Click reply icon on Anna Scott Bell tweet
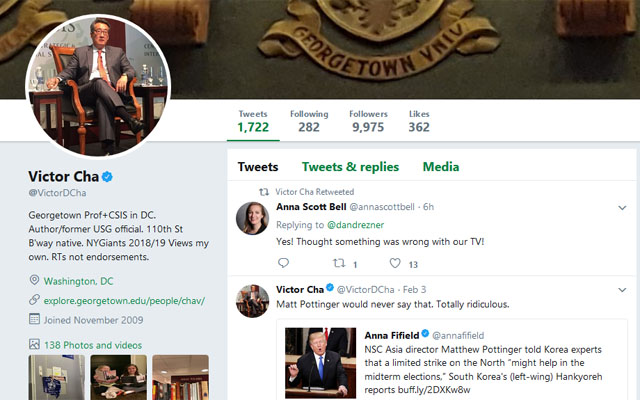 click(x=283, y=263)
